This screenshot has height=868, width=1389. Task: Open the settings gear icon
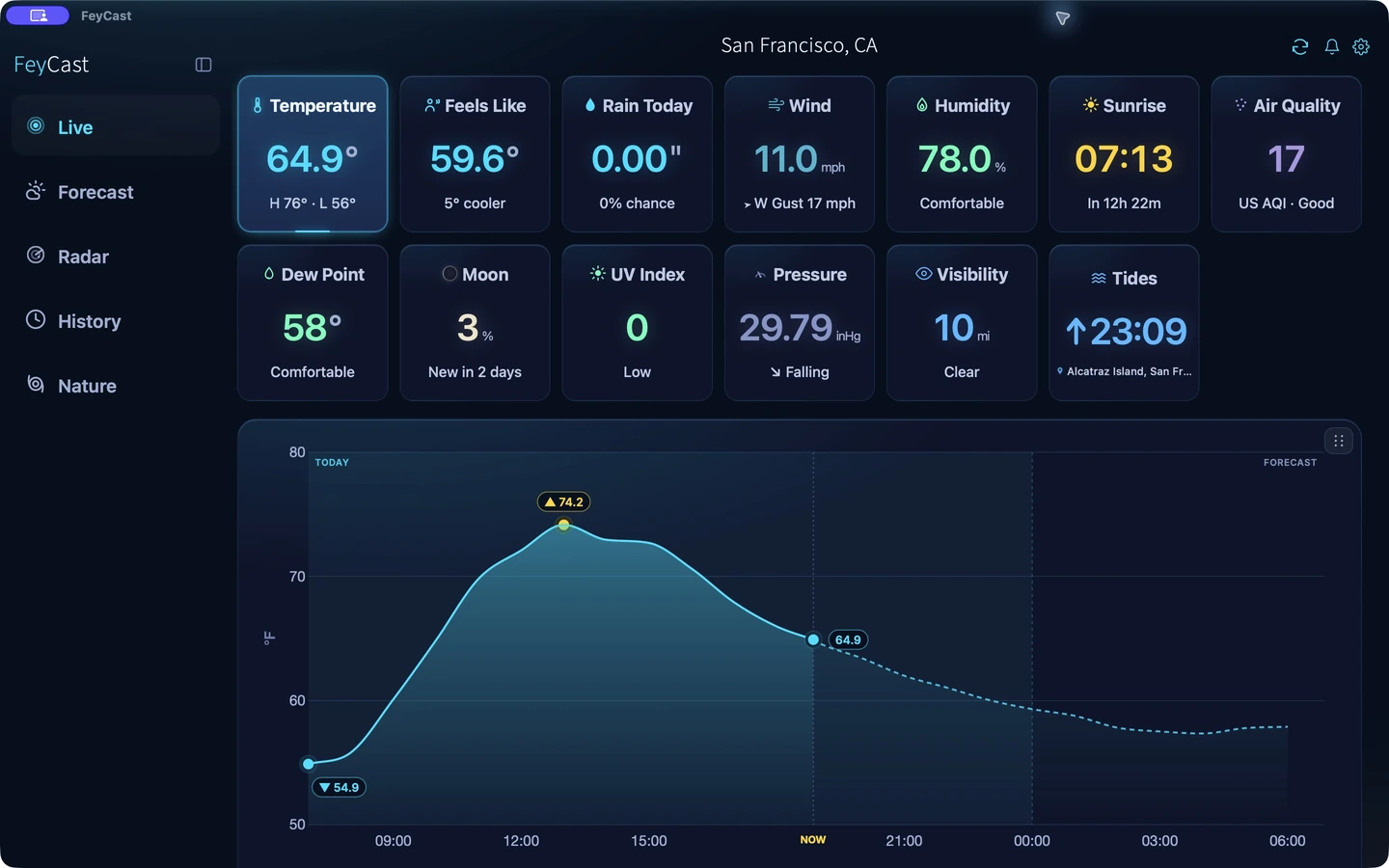point(1361,46)
